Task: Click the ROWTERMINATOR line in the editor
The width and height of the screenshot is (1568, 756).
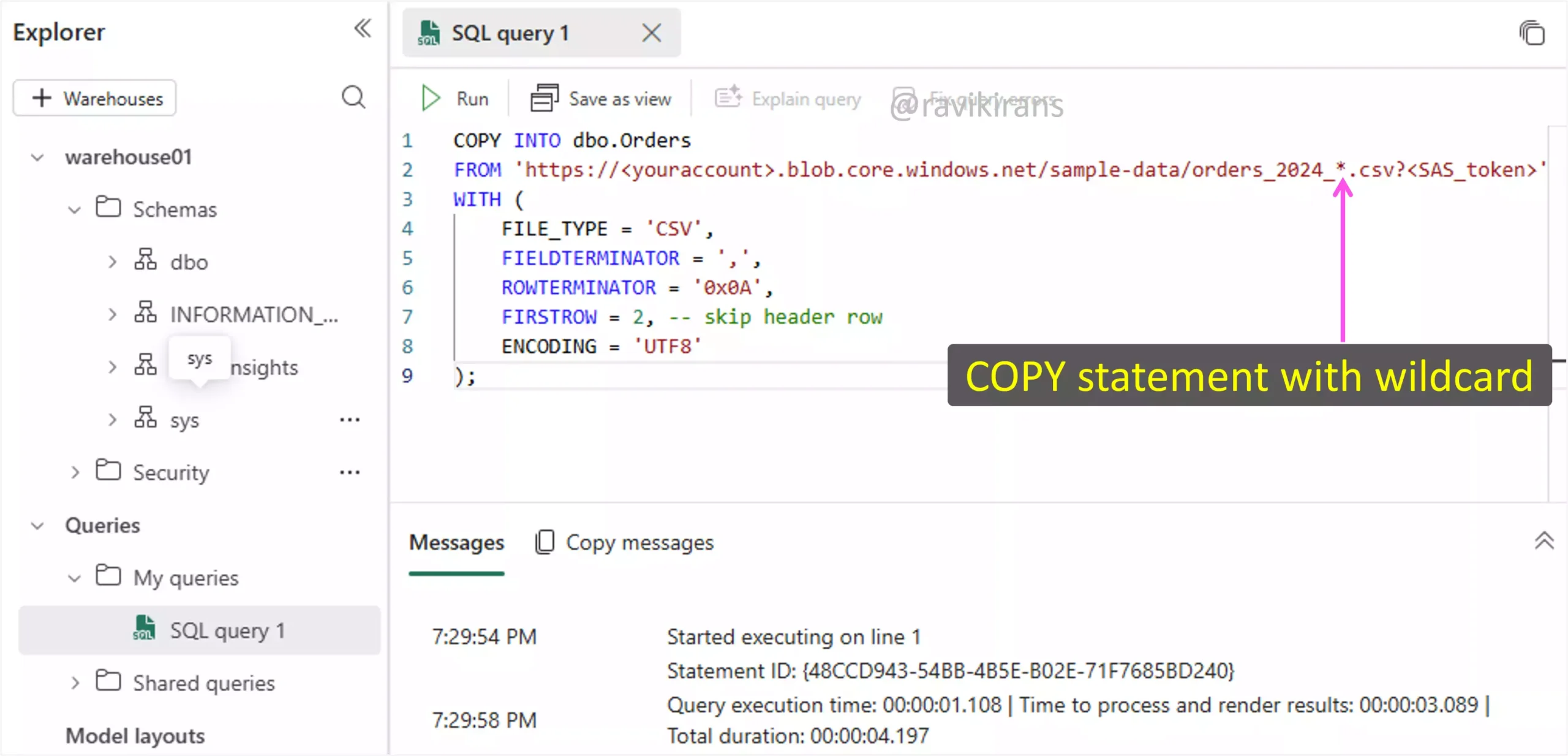Action: 637,288
